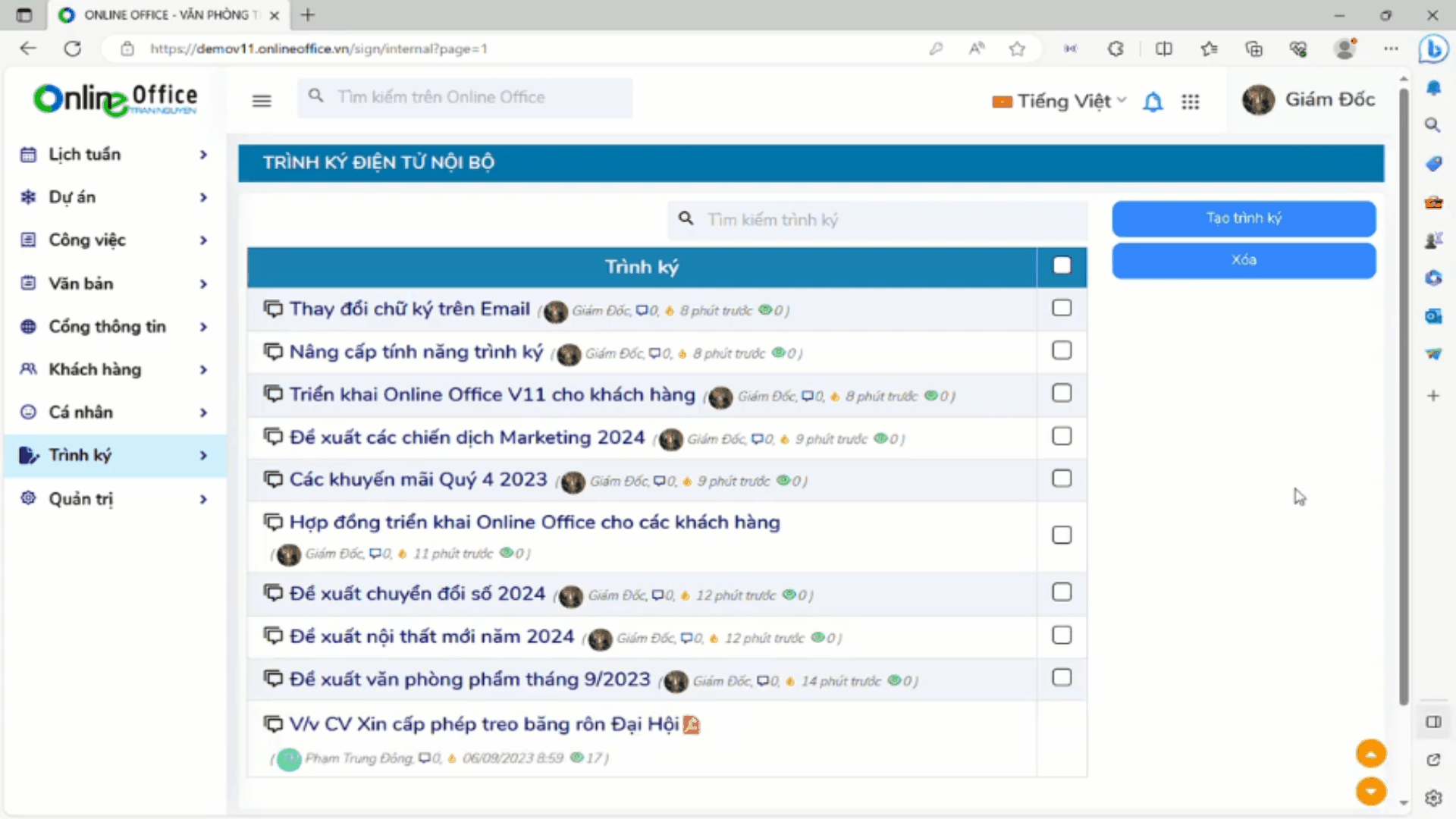Check the Thay đổi chữ ký trên Email row
The height and width of the screenshot is (819, 1456).
point(1062,308)
